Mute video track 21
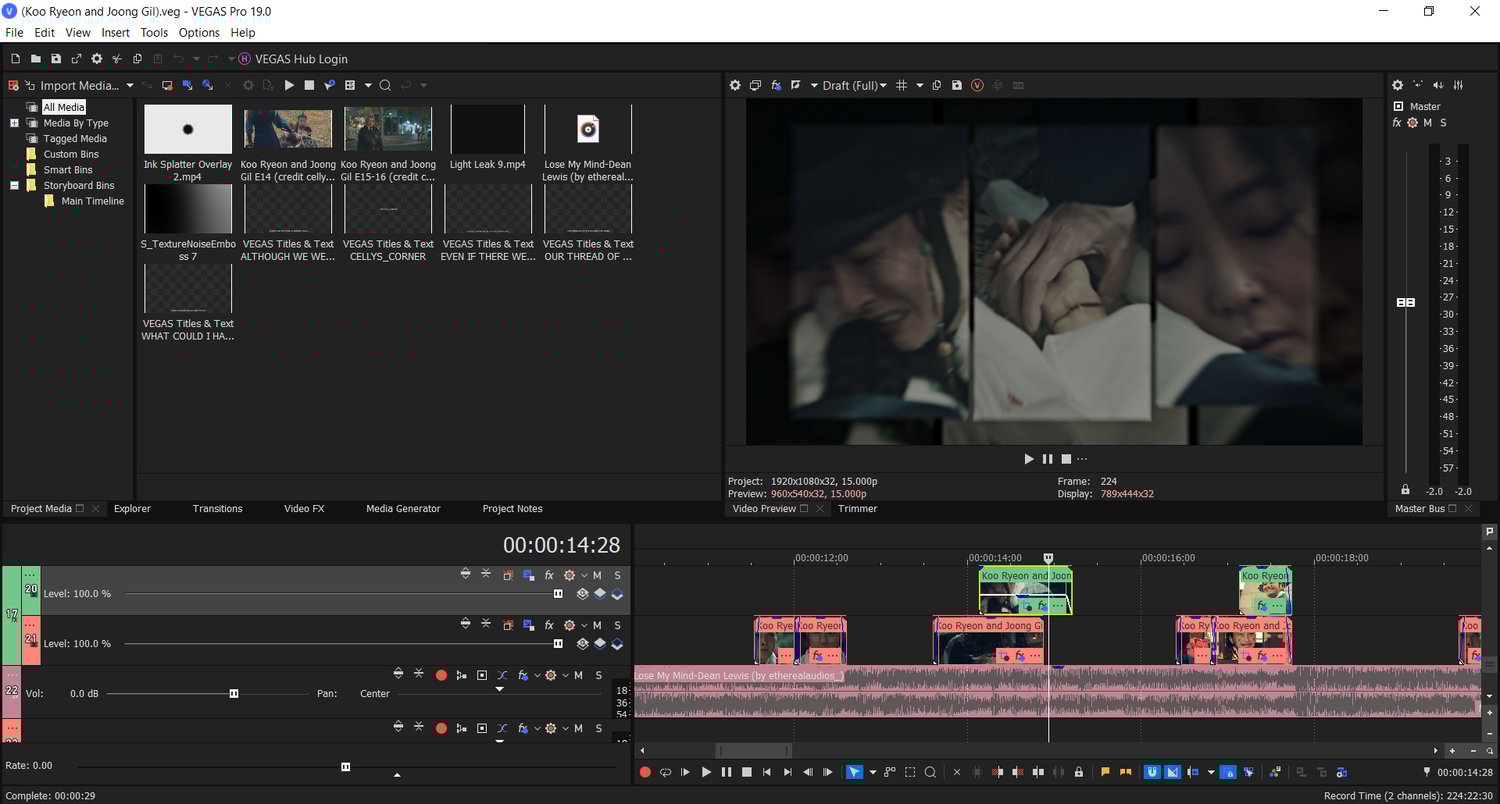This screenshot has width=1500, height=804. coord(598,625)
